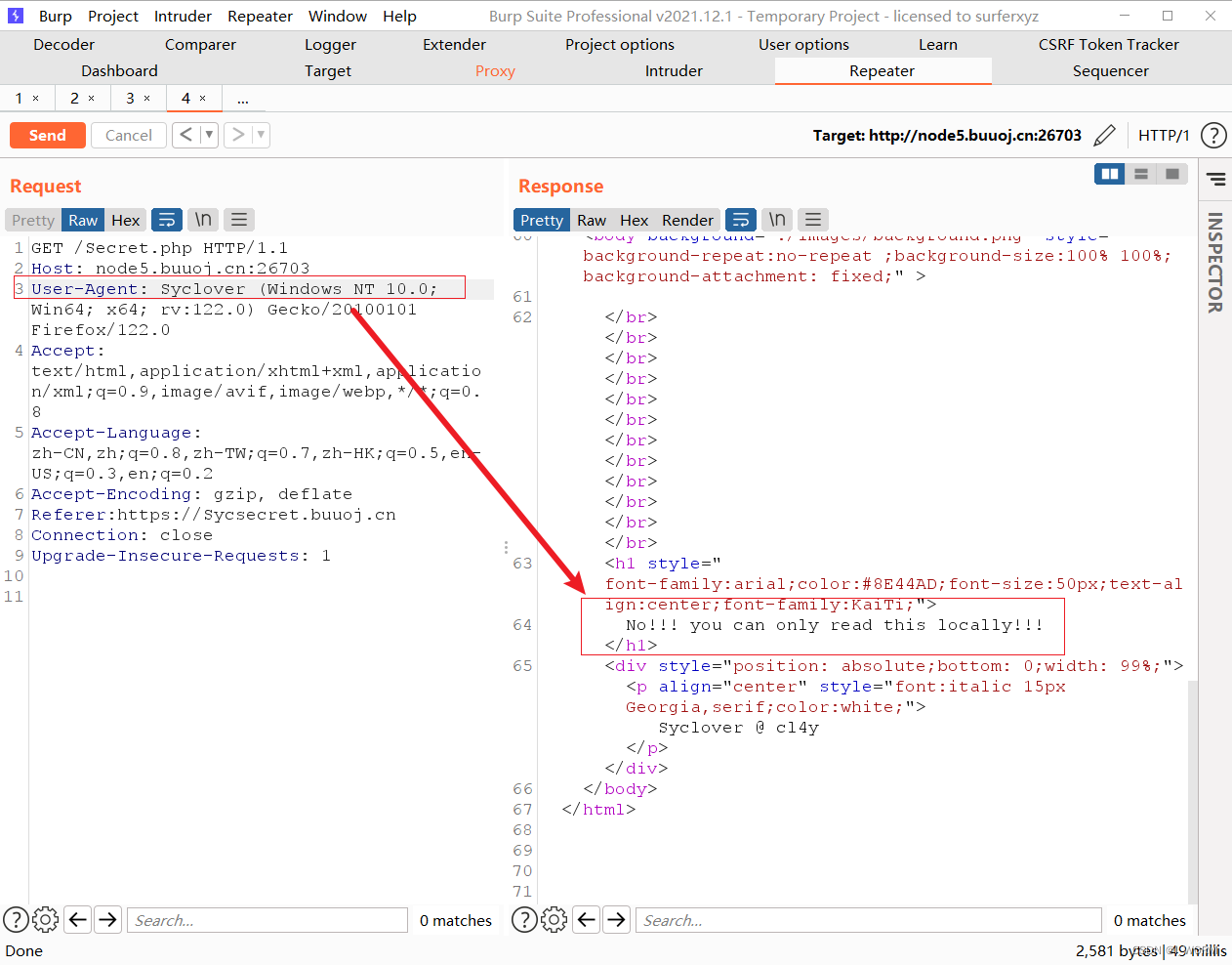This screenshot has width=1232, height=965.
Task: Click the Burp Suite logo icon
Action: coord(15,16)
